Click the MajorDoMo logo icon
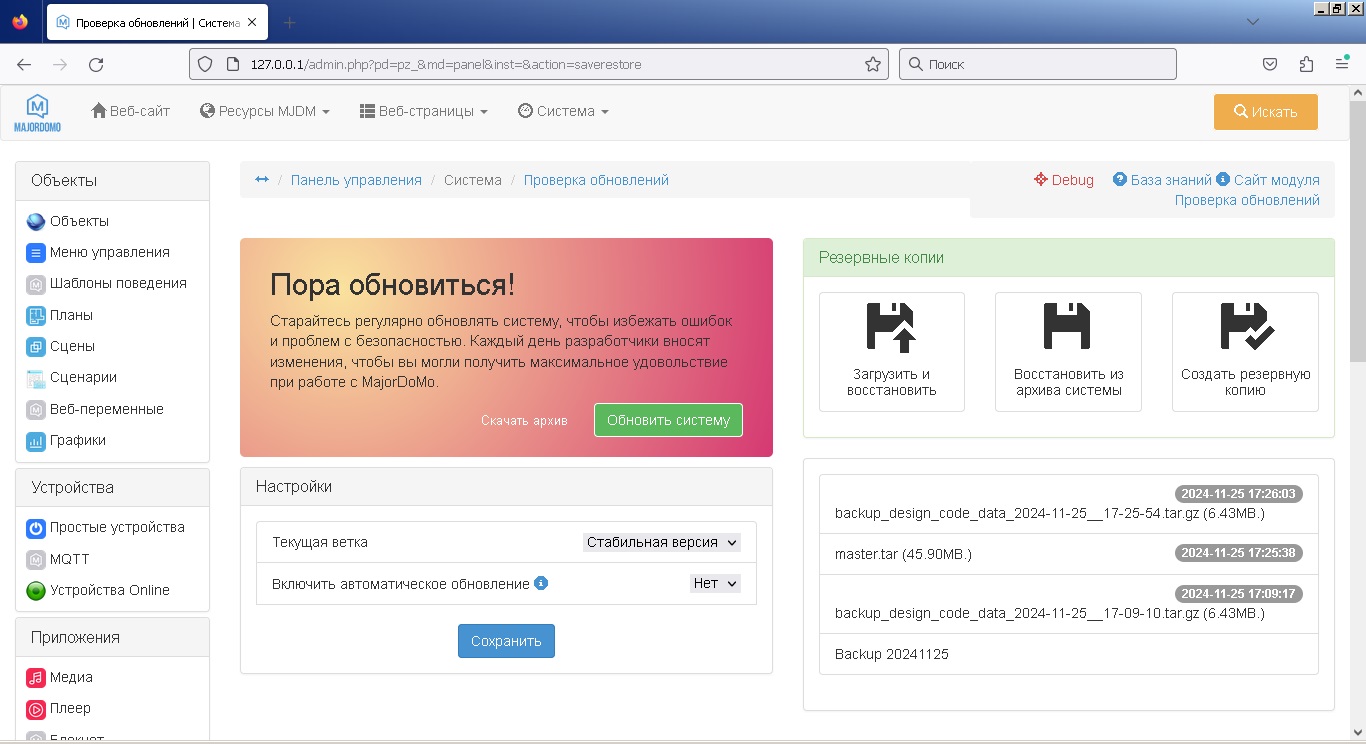Viewport: 1366px width, 744px height. tap(37, 112)
